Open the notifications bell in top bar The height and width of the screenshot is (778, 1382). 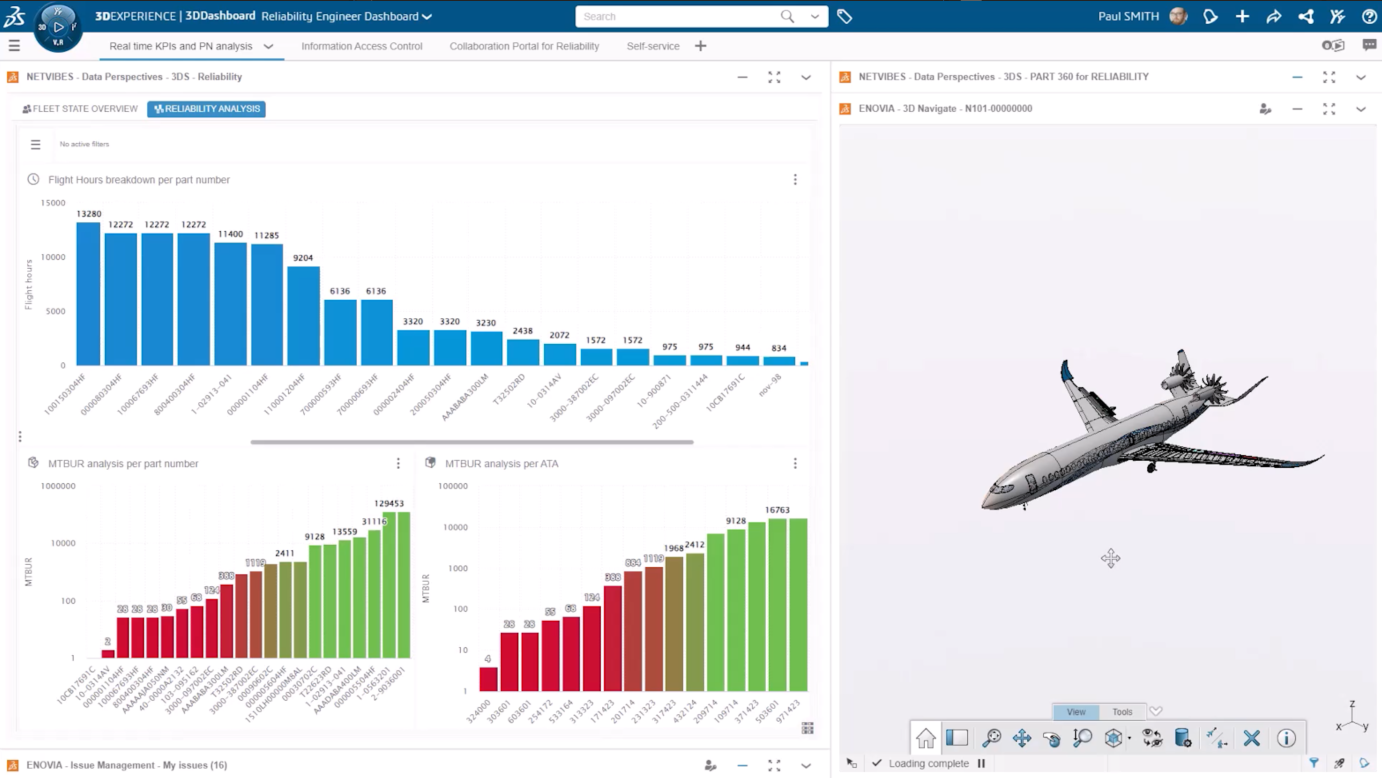pos(1210,16)
